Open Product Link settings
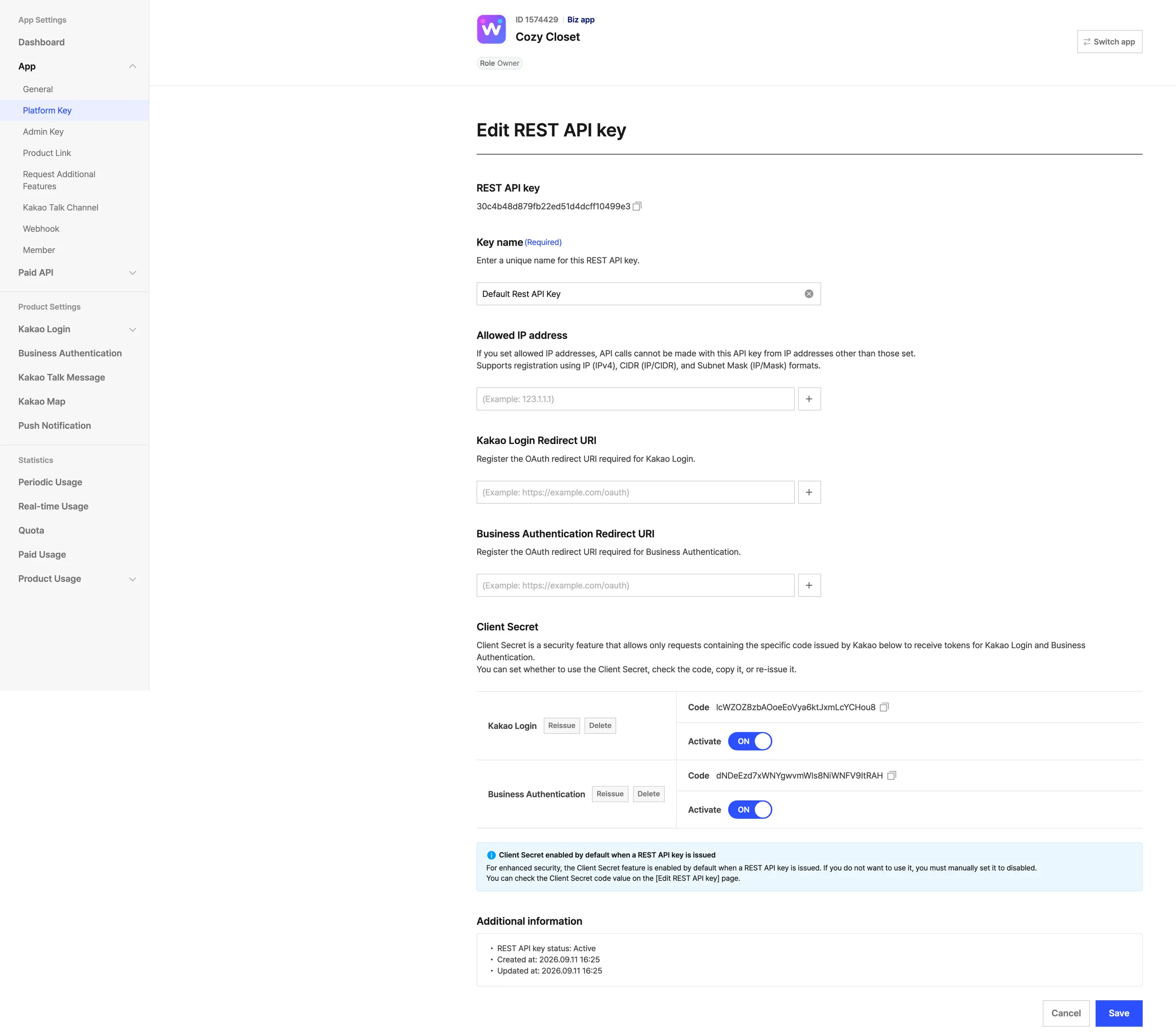1176x1033 pixels. (x=47, y=153)
